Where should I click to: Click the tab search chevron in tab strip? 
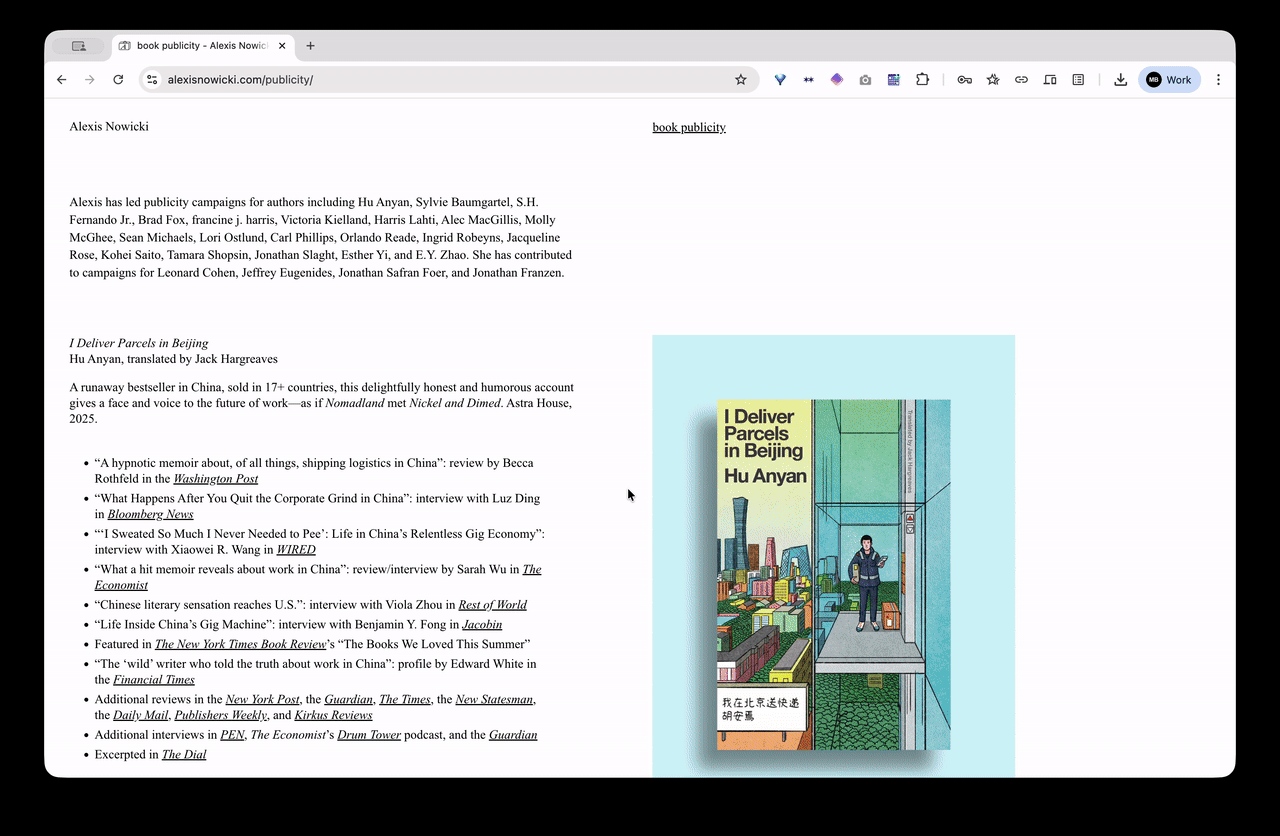tap(79, 45)
